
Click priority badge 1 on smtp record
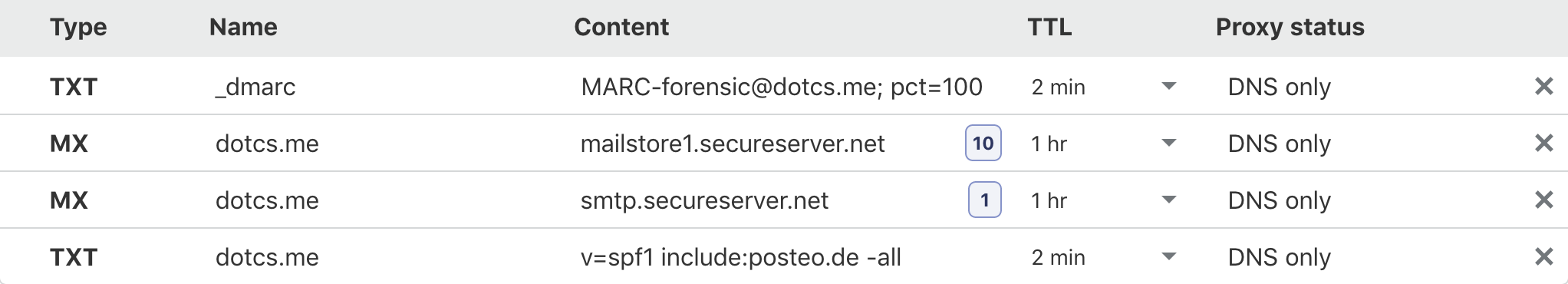coord(985,200)
